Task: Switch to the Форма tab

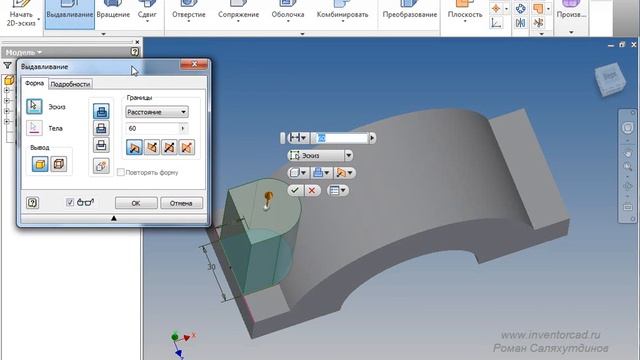Action: pyautogui.click(x=34, y=83)
